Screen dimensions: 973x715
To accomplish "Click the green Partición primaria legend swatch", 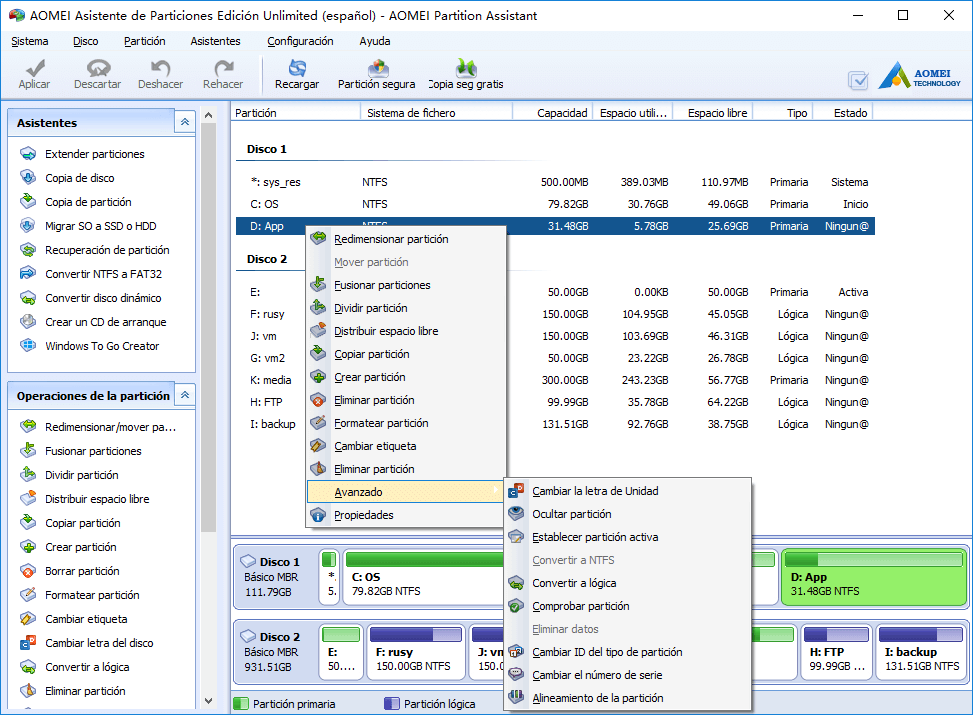I will 241,704.
